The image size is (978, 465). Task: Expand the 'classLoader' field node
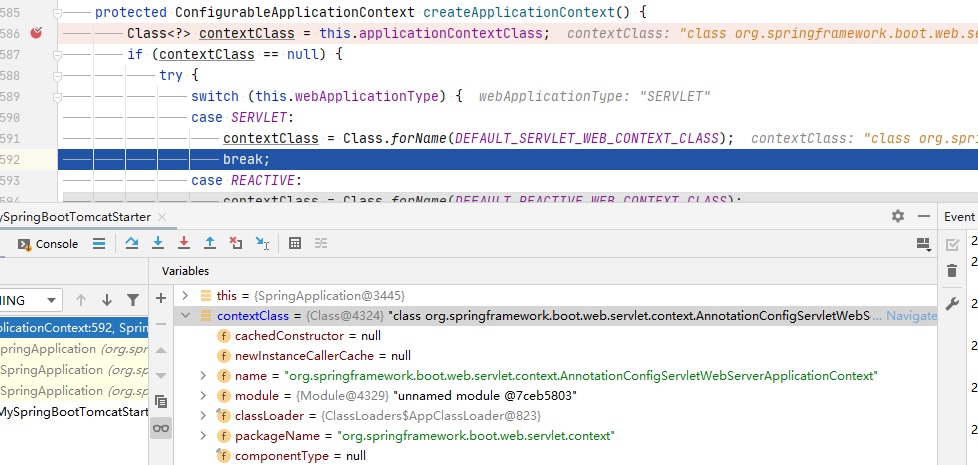(x=203, y=416)
